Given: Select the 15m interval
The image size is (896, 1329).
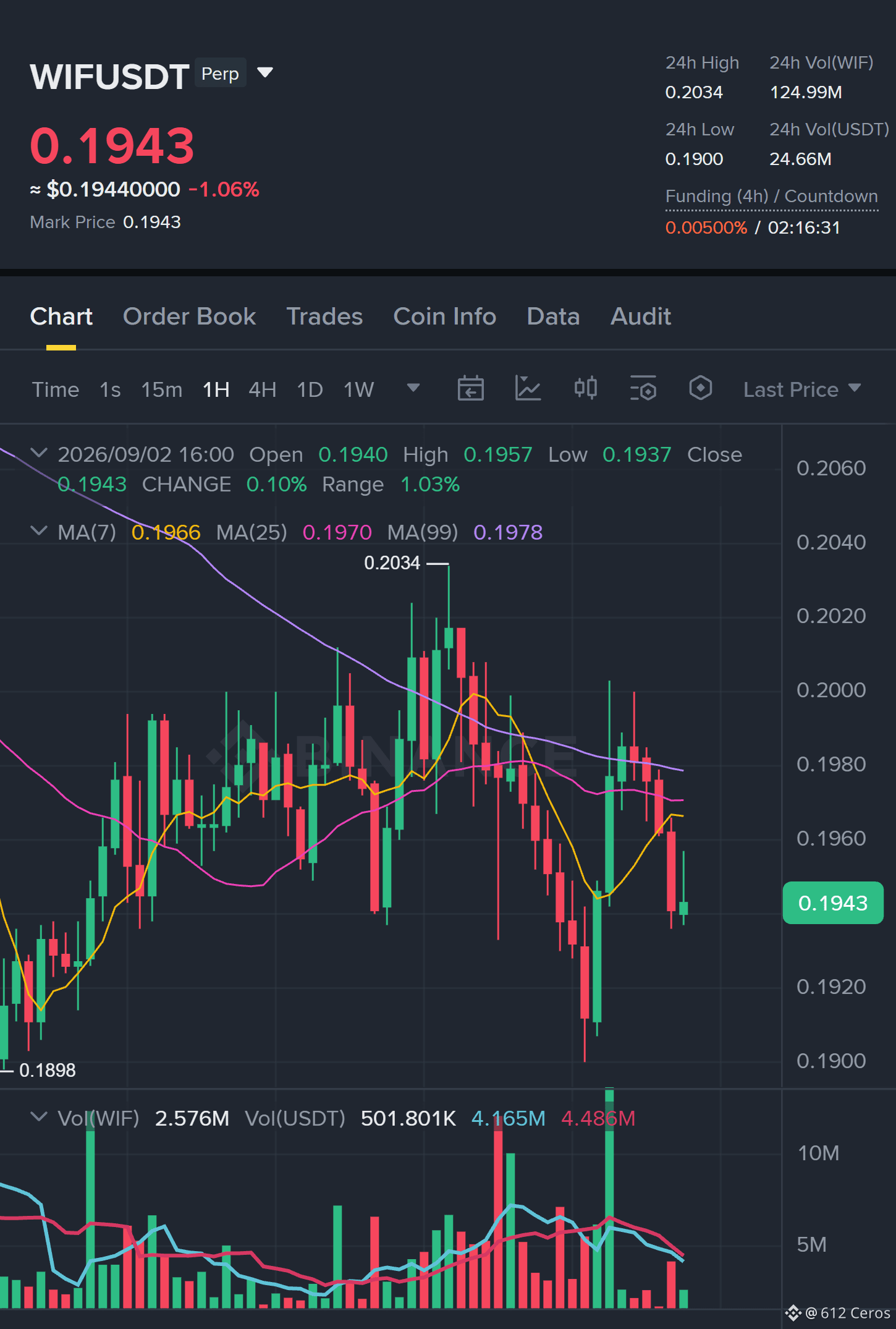Looking at the screenshot, I should pyautogui.click(x=161, y=389).
